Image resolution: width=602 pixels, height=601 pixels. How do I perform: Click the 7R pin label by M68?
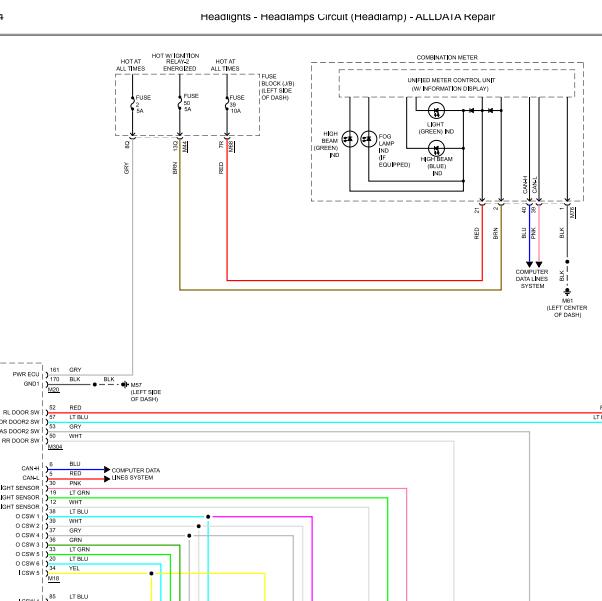point(221,145)
